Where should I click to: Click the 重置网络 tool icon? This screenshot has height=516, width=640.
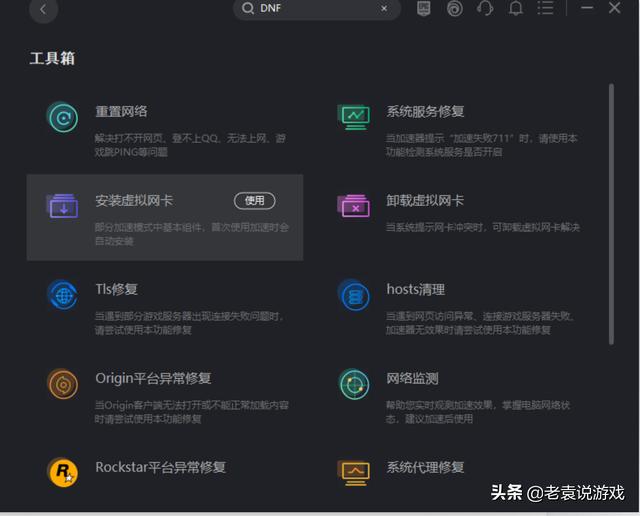click(x=62, y=118)
